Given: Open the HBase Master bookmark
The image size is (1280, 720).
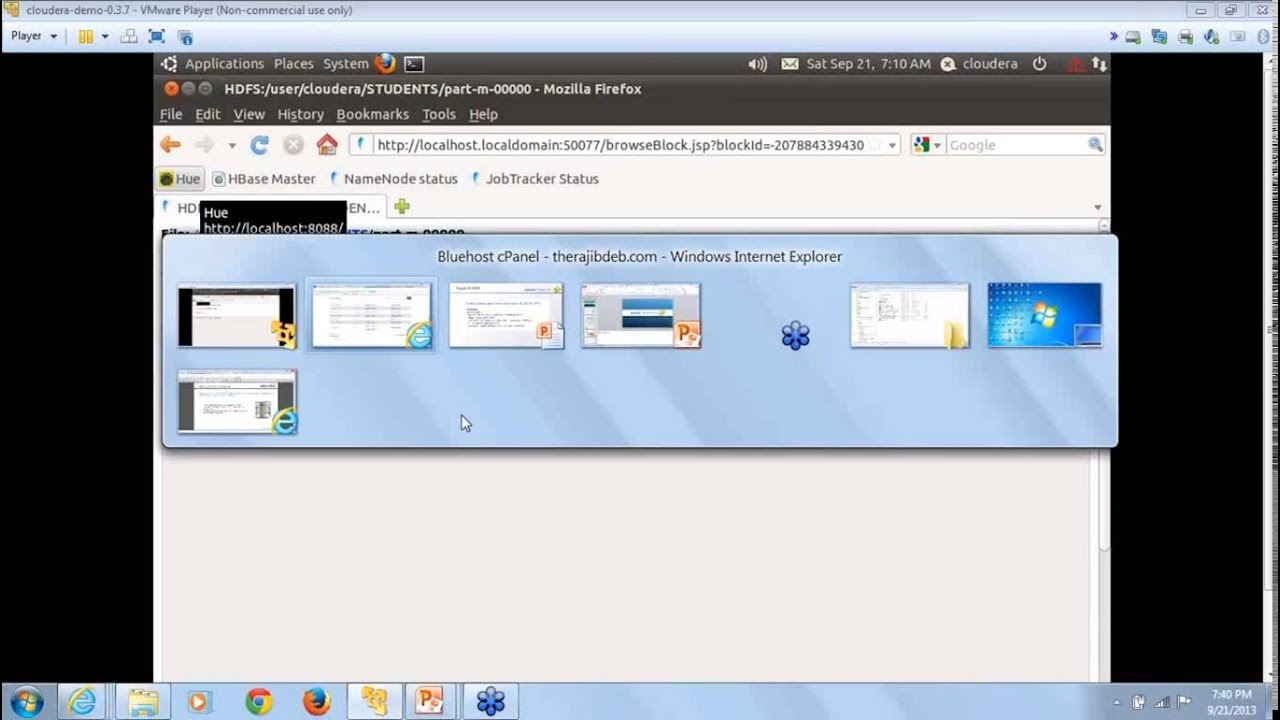Looking at the screenshot, I should click(x=263, y=179).
